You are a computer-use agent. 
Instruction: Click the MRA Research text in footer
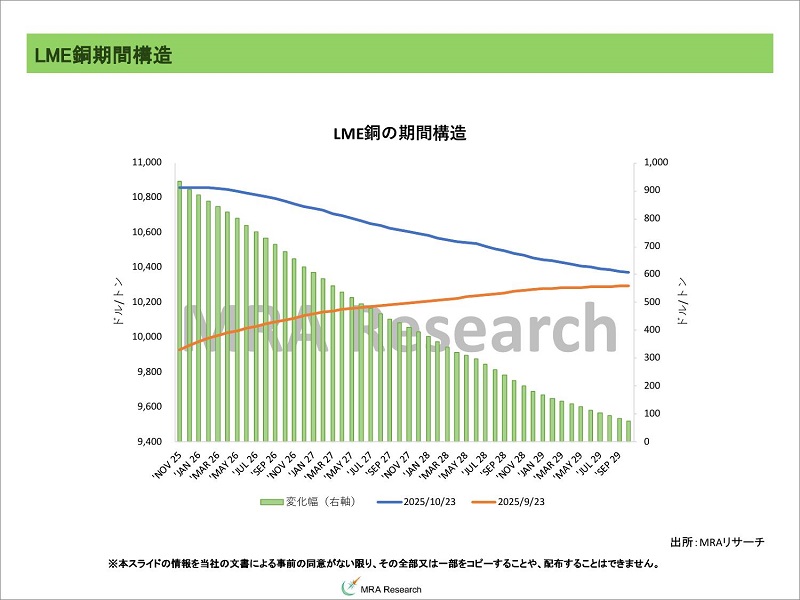click(x=391, y=589)
